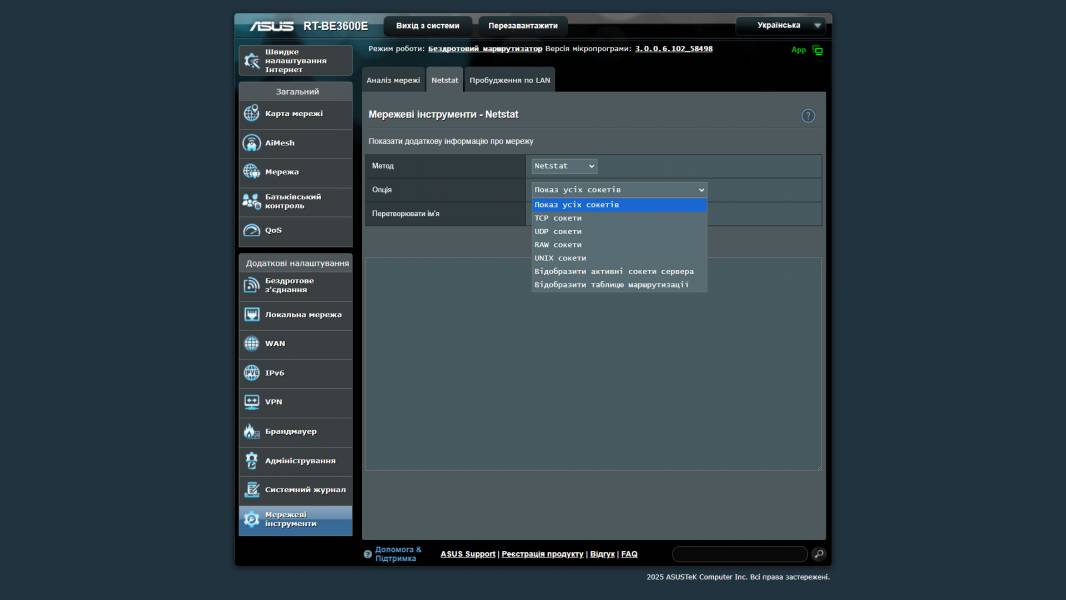The width and height of the screenshot is (1066, 600).
Task: Open Батьківський контроль menu label
Action: coord(293,201)
